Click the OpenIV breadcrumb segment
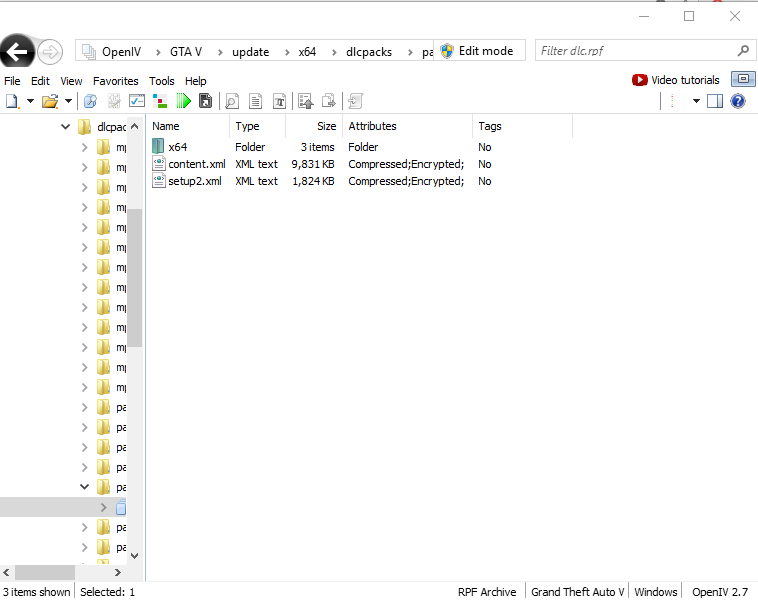The width and height of the screenshot is (758, 602). click(121, 51)
